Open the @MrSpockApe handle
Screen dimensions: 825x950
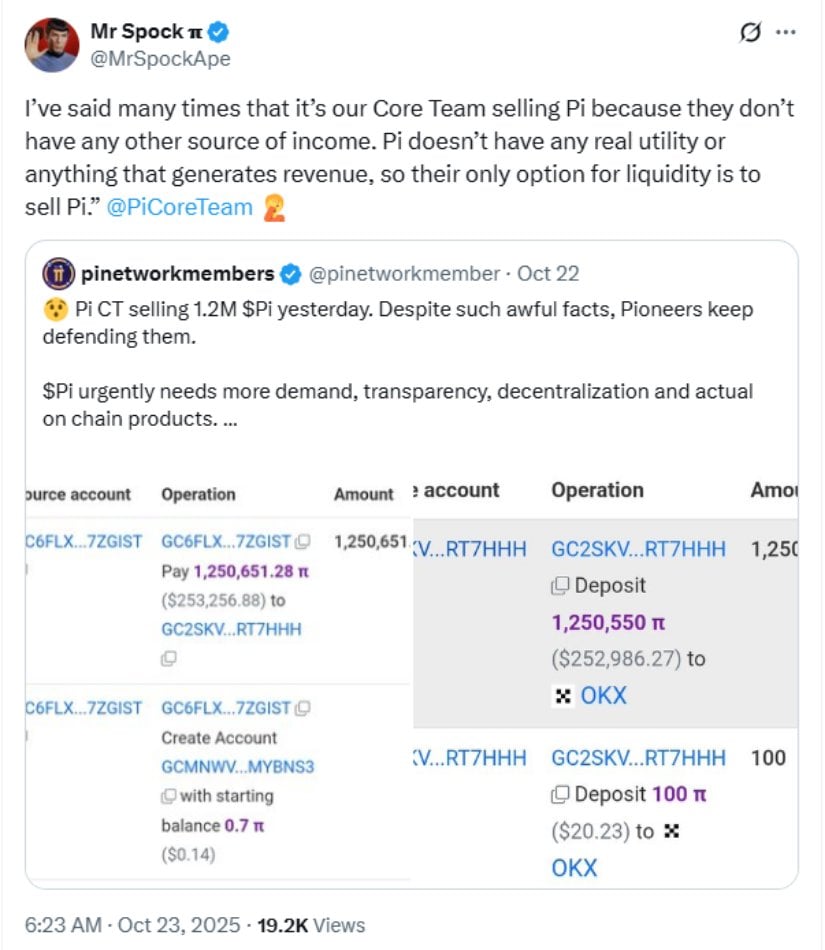tap(160, 59)
